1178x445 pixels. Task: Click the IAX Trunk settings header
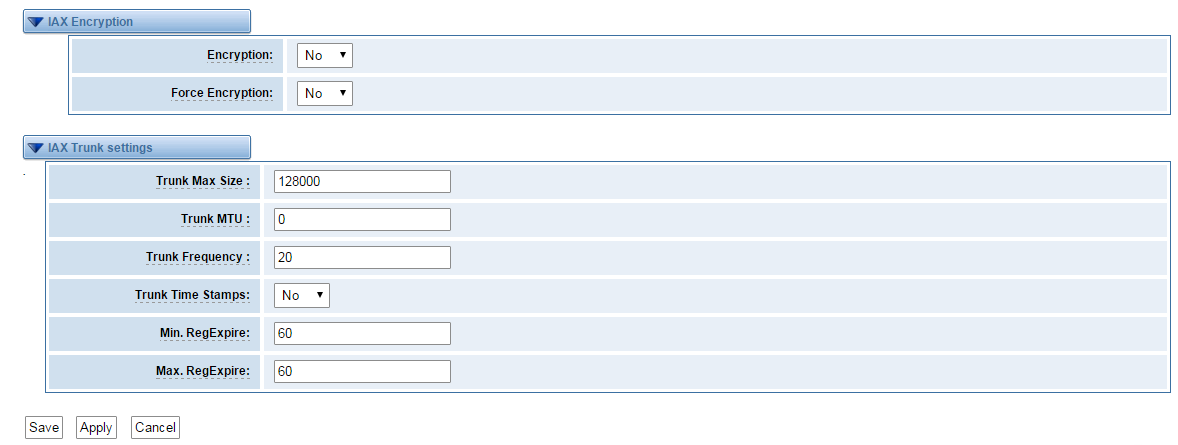coord(137,148)
